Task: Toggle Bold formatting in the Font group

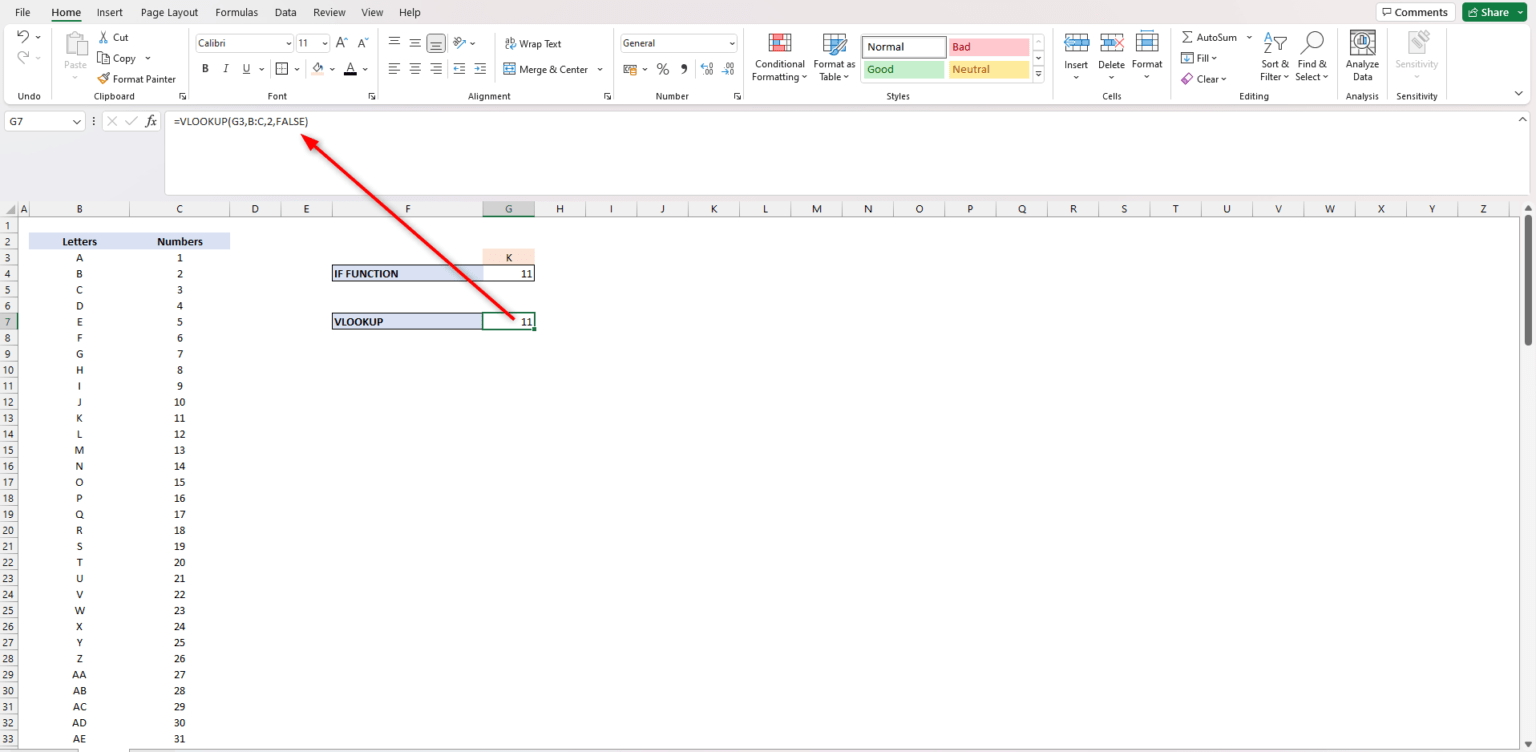Action: (x=205, y=68)
